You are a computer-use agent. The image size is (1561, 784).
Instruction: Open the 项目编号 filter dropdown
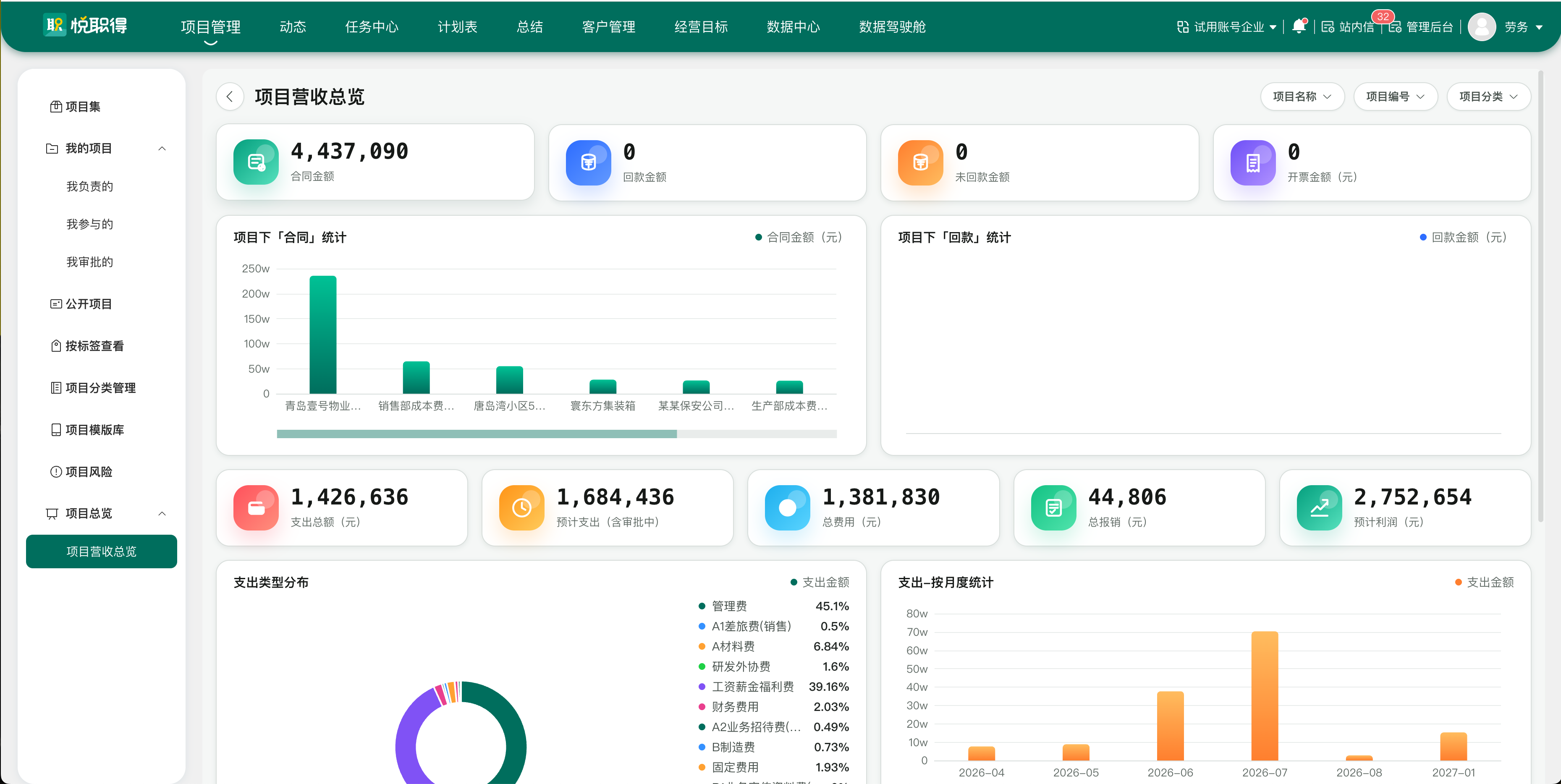pyautogui.click(x=1395, y=97)
